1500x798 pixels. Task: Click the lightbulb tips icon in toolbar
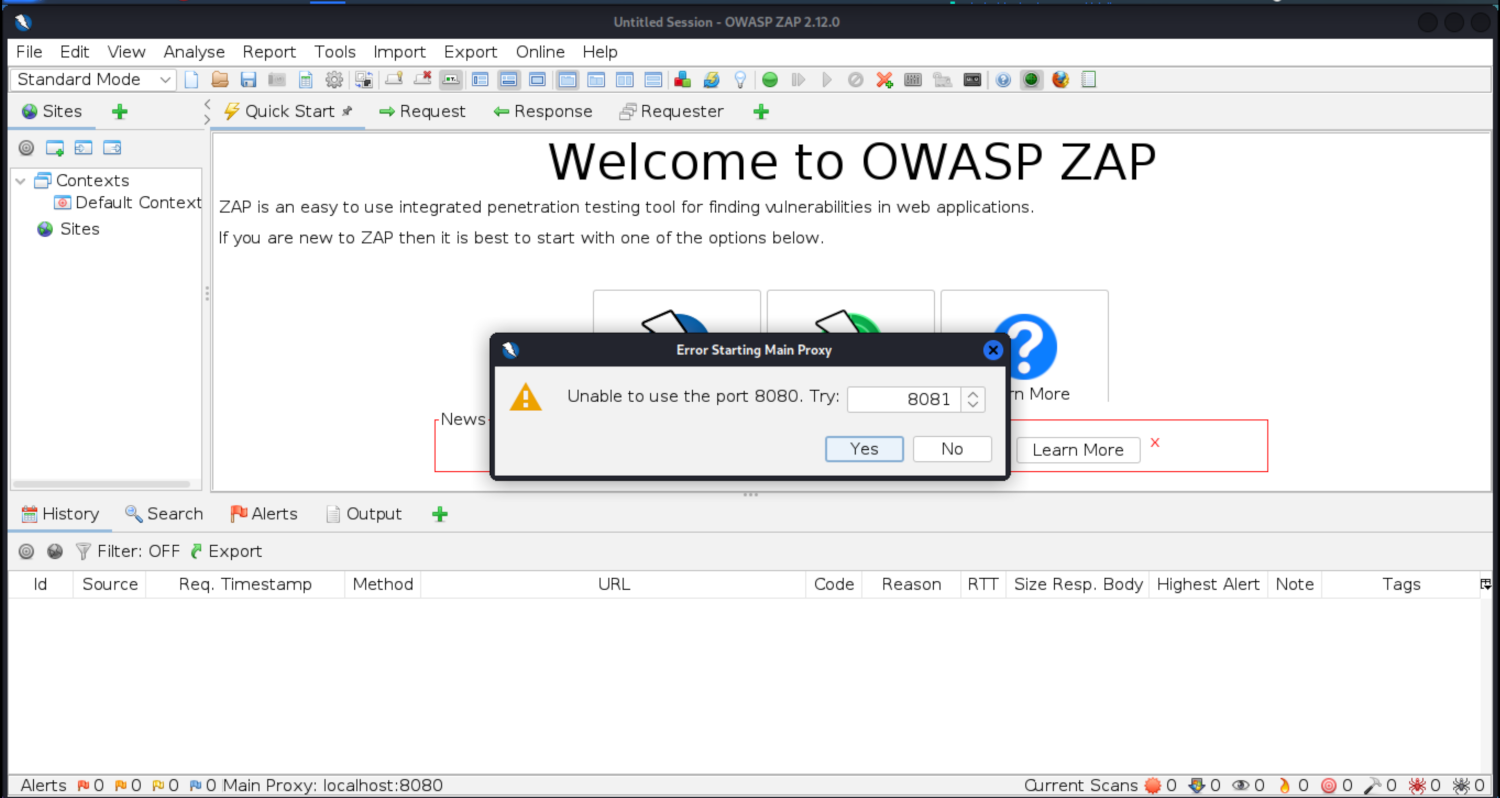coord(740,79)
